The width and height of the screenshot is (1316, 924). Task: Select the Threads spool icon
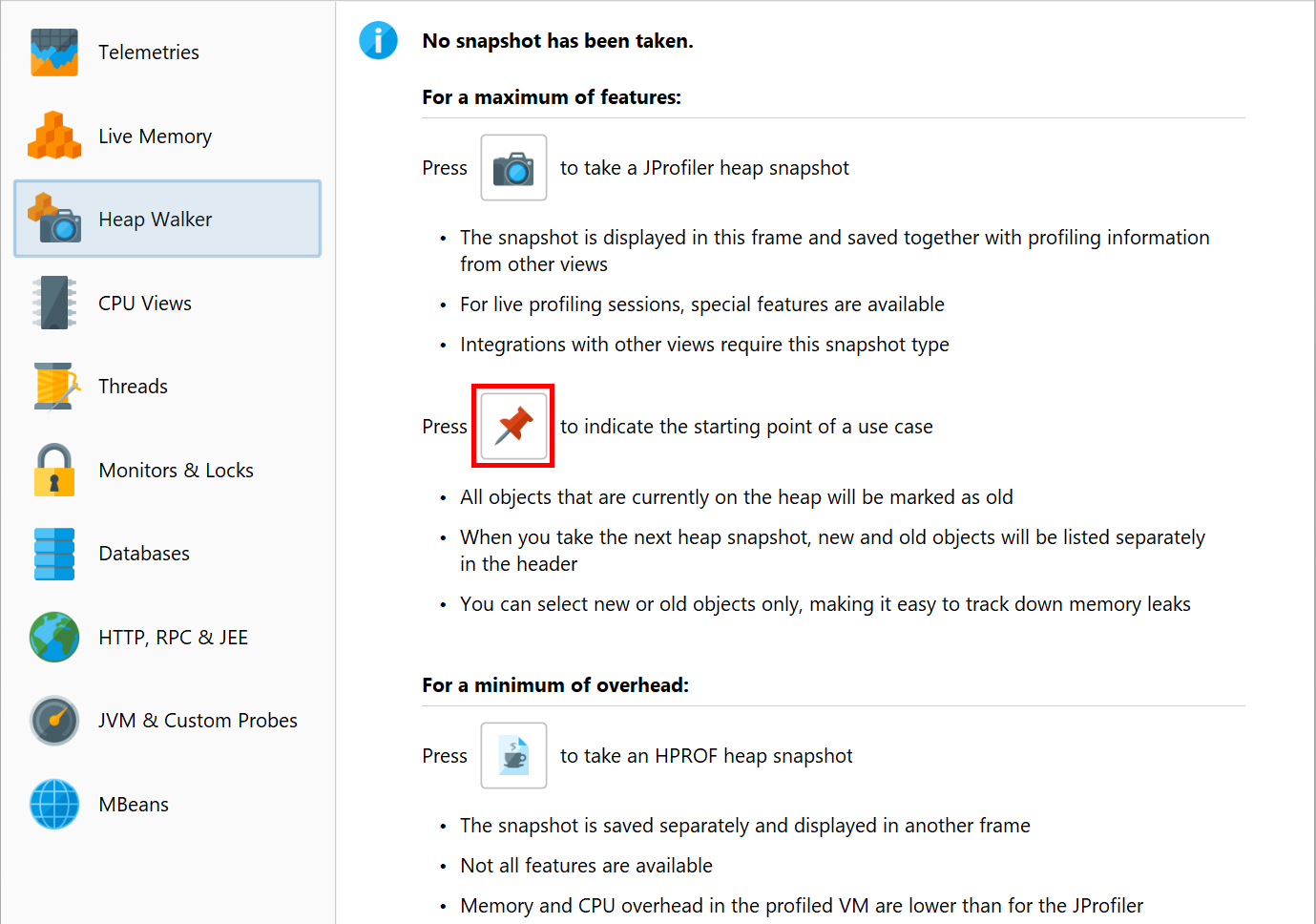tap(56, 387)
